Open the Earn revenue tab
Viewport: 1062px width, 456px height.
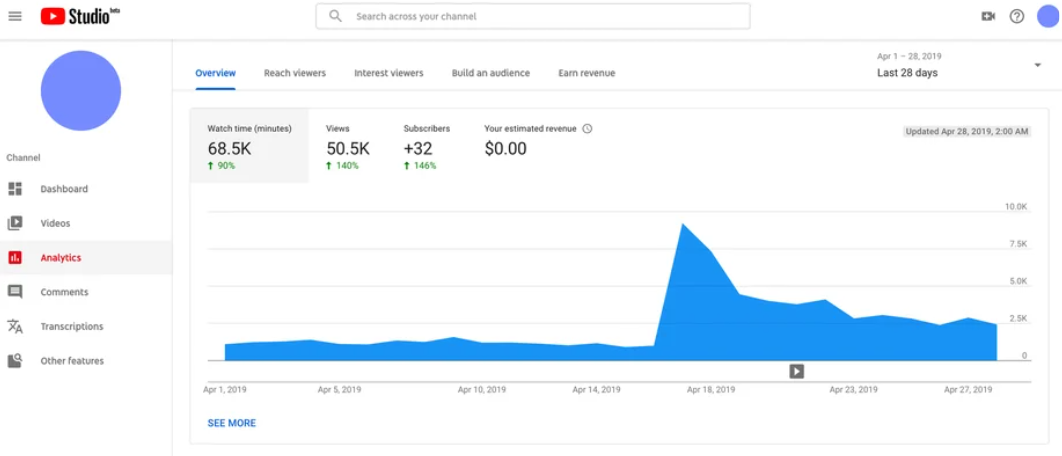(587, 73)
